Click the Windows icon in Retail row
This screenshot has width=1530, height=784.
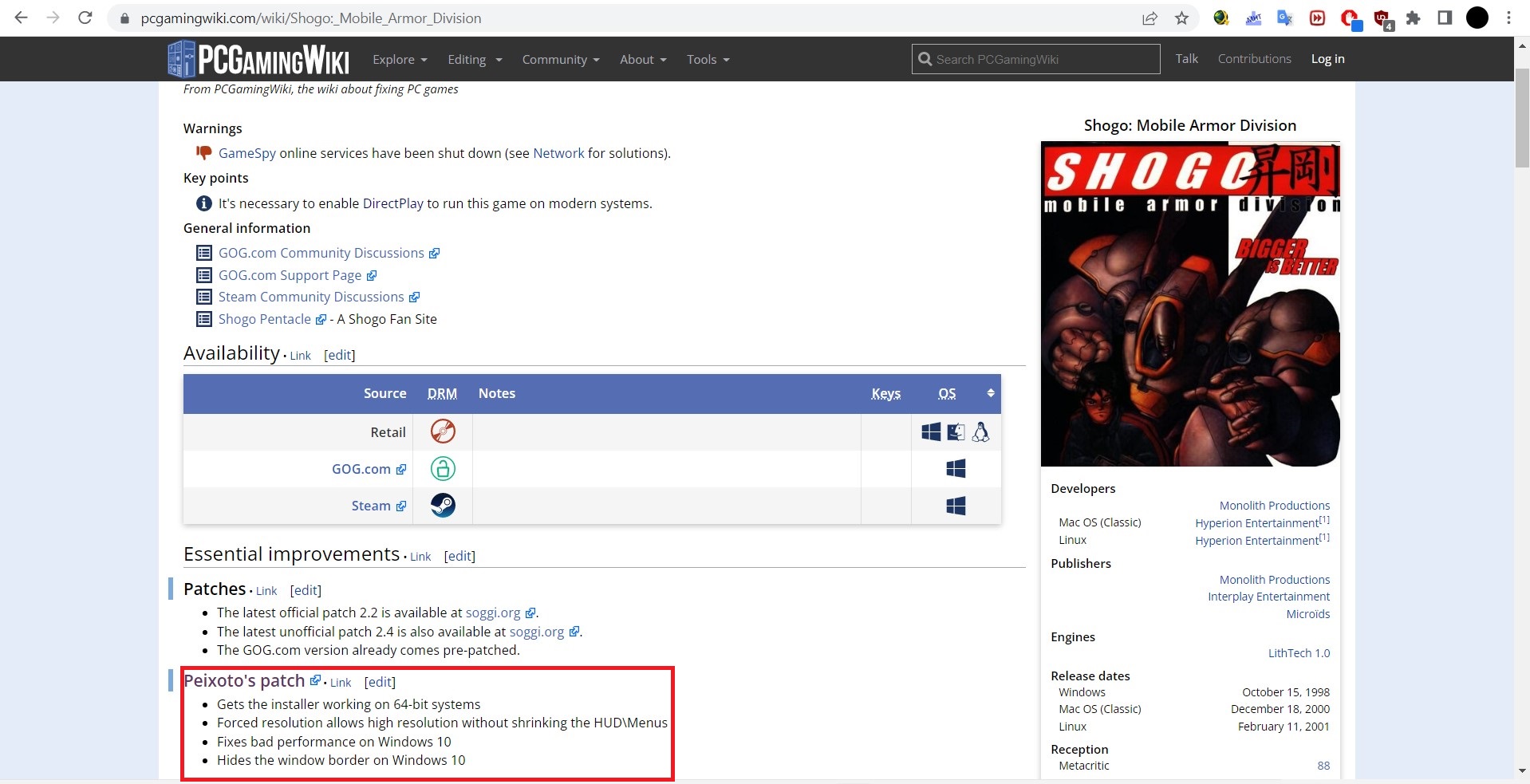(931, 431)
